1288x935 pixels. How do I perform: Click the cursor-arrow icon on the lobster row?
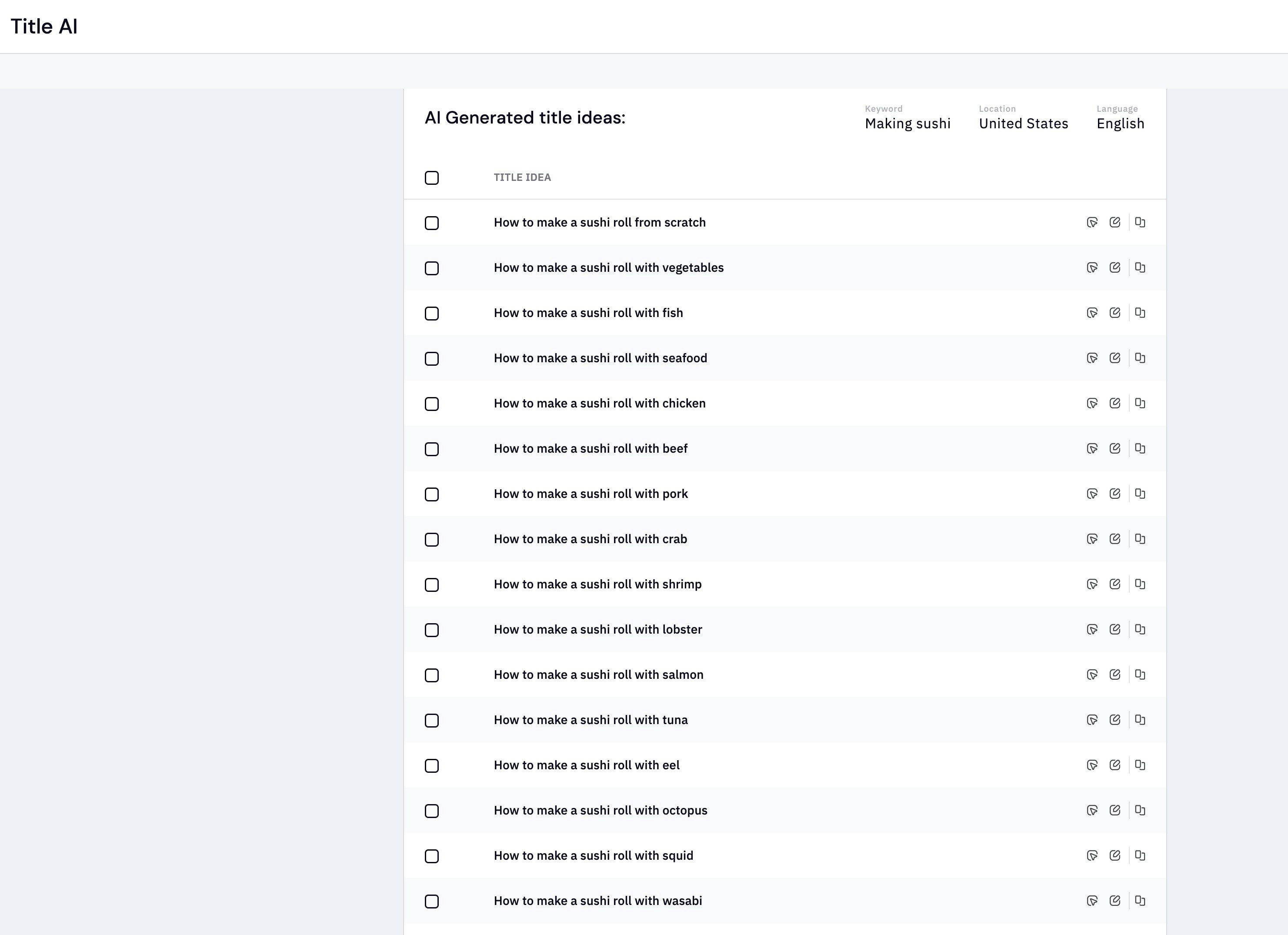click(x=1091, y=629)
